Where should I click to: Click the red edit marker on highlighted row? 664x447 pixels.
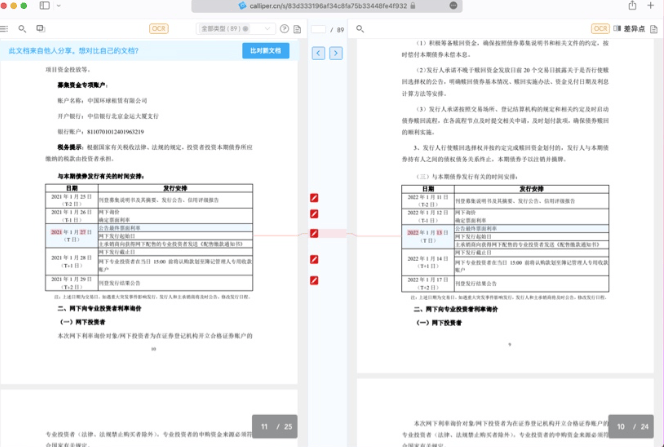pos(314,235)
